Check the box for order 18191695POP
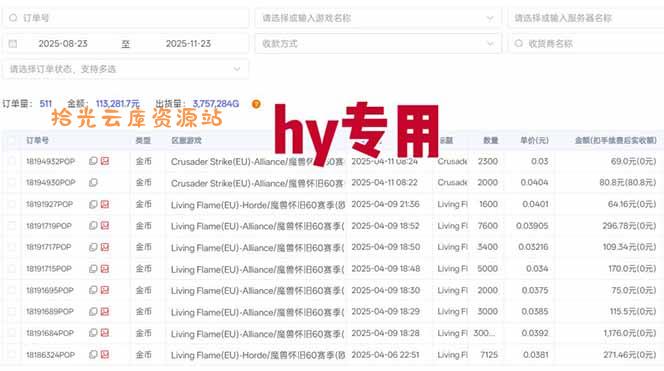 pos(12,290)
